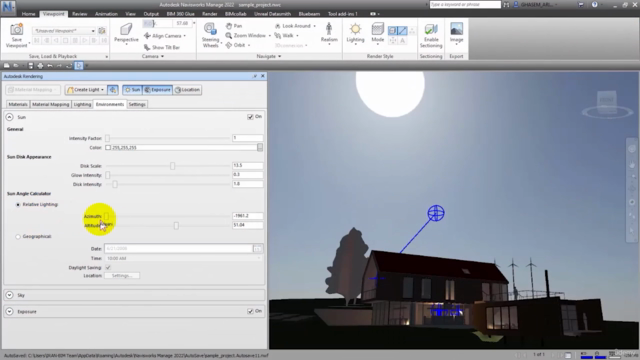Click the Navisworks application logo button
Image resolution: width=640 pixels, height=360 pixels.
[x=8, y=6]
